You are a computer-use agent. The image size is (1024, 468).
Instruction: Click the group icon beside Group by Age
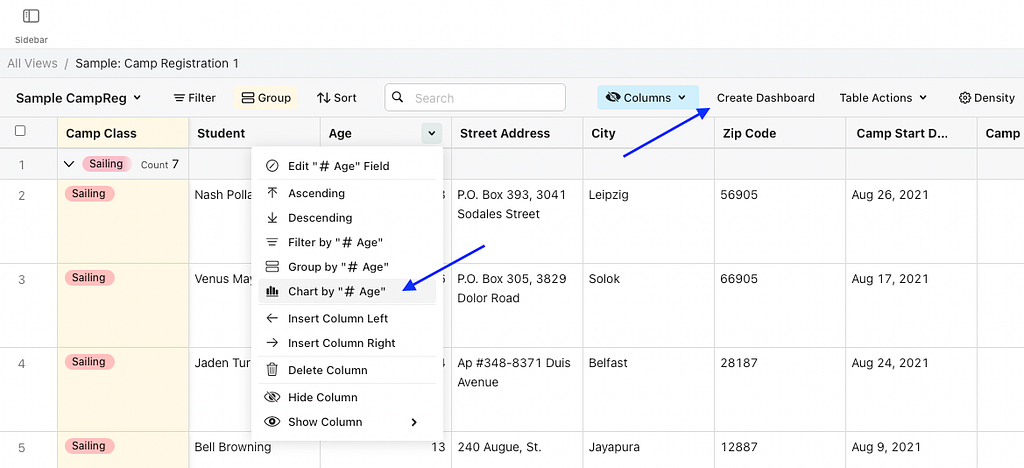click(272, 267)
